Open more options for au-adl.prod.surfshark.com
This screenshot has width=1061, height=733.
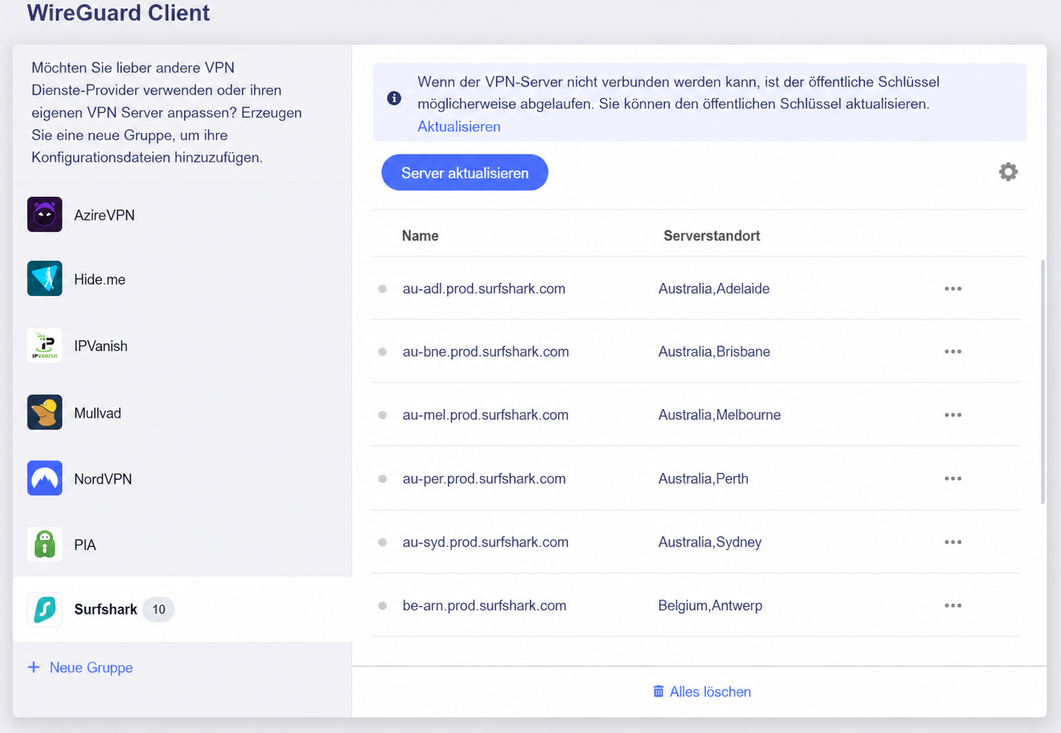(x=953, y=289)
